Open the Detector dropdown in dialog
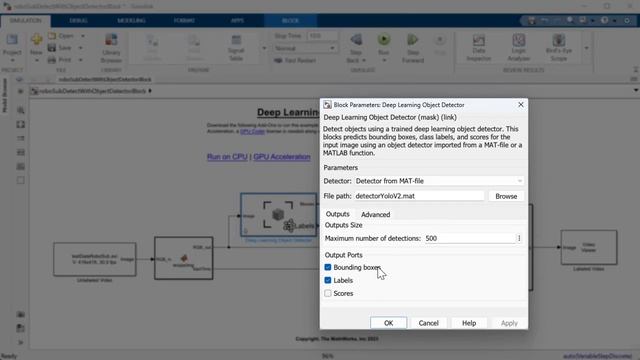Image resolution: width=640 pixels, height=360 pixels. (x=439, y=181)
